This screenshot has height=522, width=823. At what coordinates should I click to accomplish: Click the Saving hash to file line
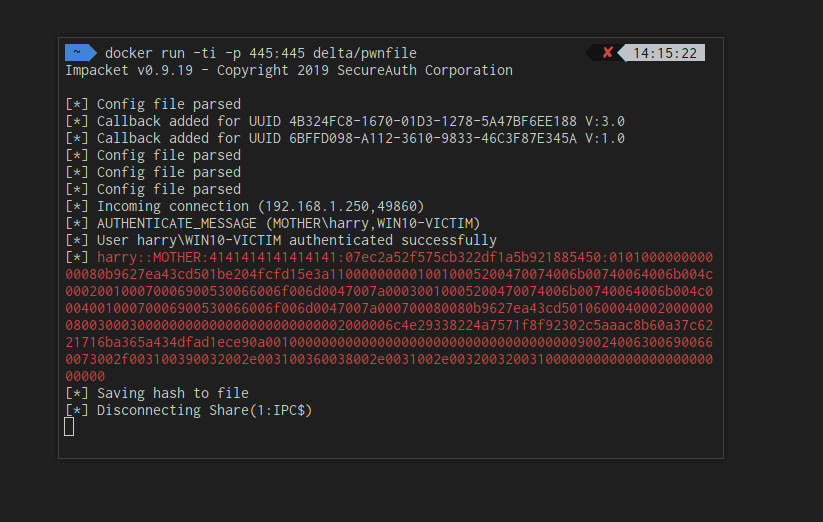pos(157,393)
